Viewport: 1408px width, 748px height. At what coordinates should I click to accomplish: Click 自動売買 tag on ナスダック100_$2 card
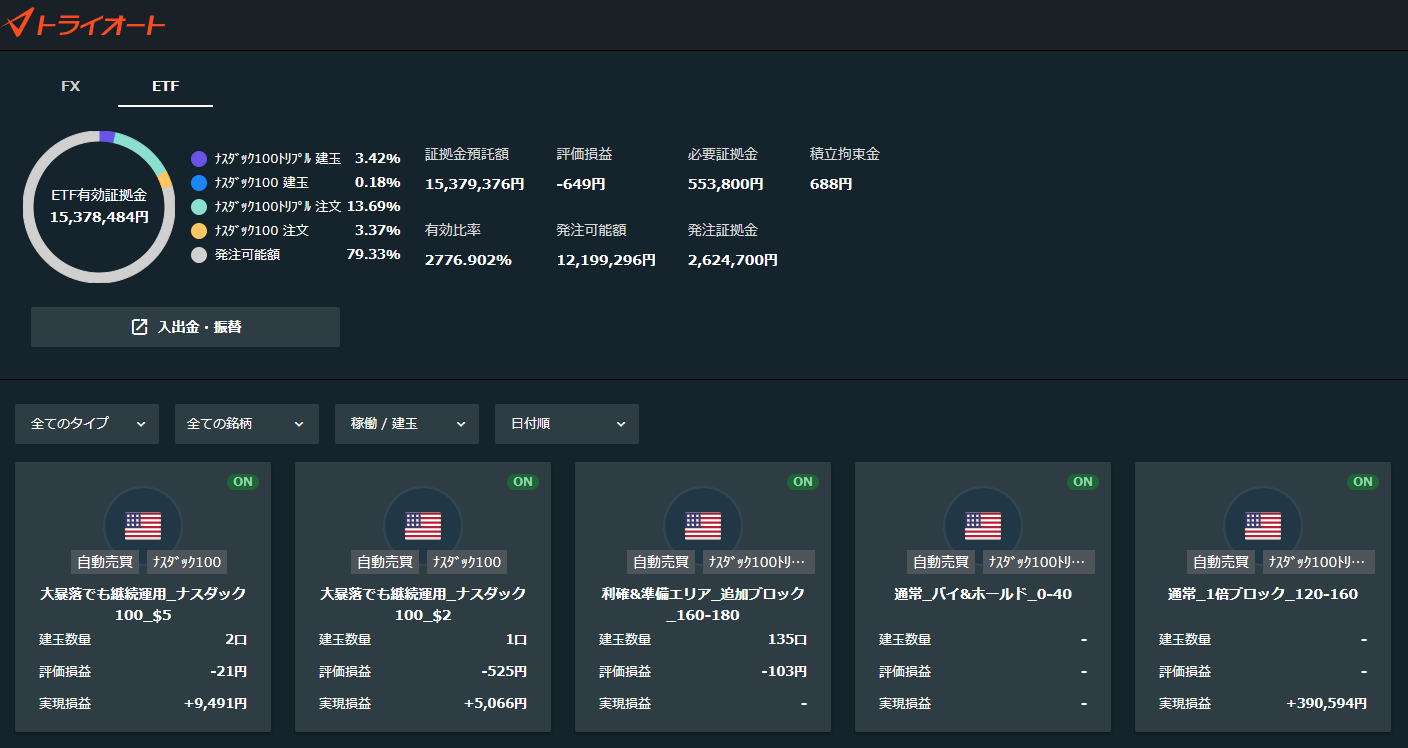click(387, 562)
